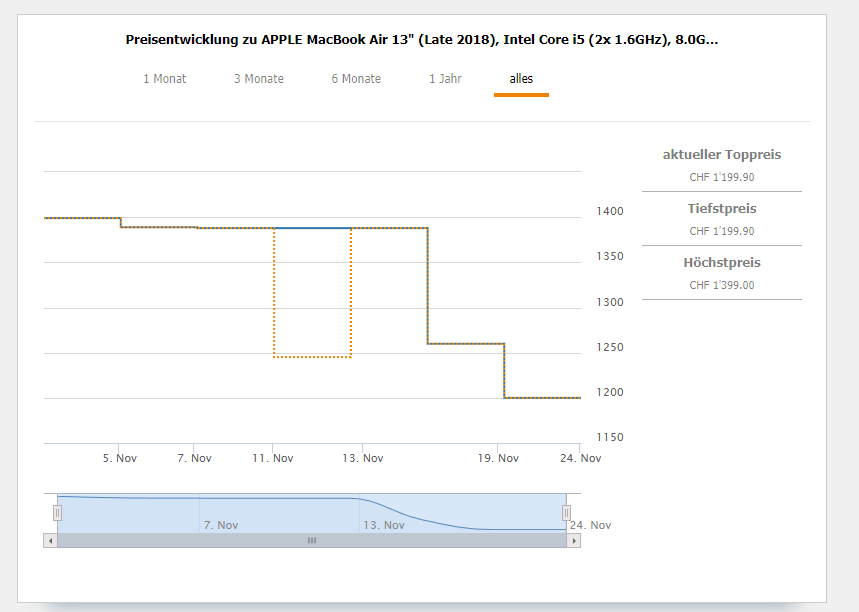Click the Höchstpreis heading
859x612 pixels.
[721, 262]
